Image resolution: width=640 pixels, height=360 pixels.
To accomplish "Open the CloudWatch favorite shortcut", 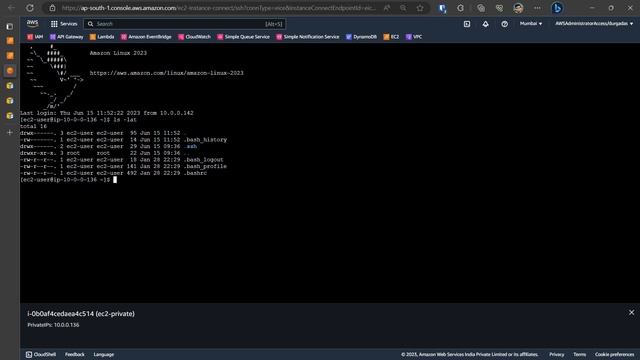I will click(x=195, y=37).
